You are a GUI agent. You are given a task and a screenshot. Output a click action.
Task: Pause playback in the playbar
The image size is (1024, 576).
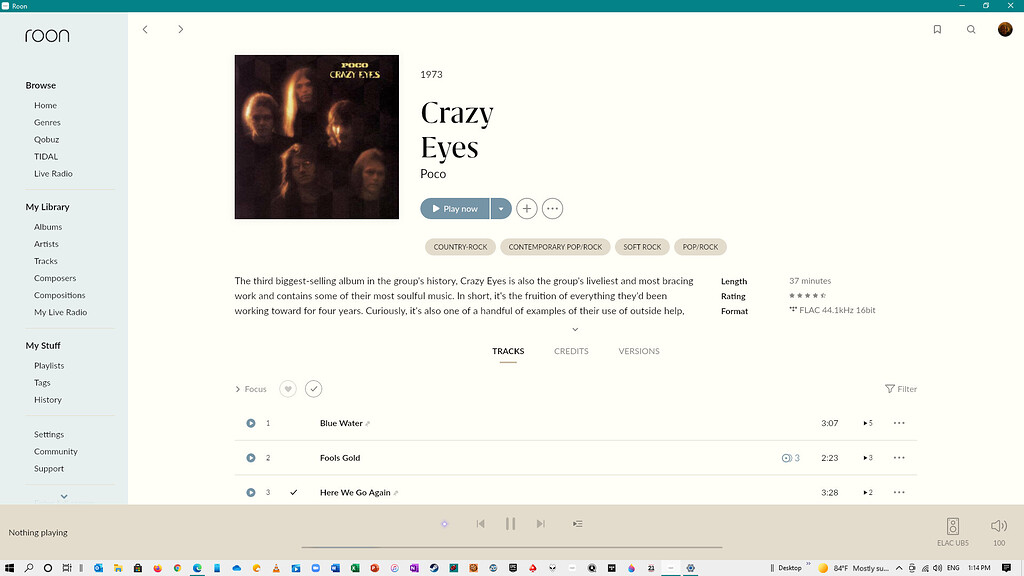click(x=511, y=524)
